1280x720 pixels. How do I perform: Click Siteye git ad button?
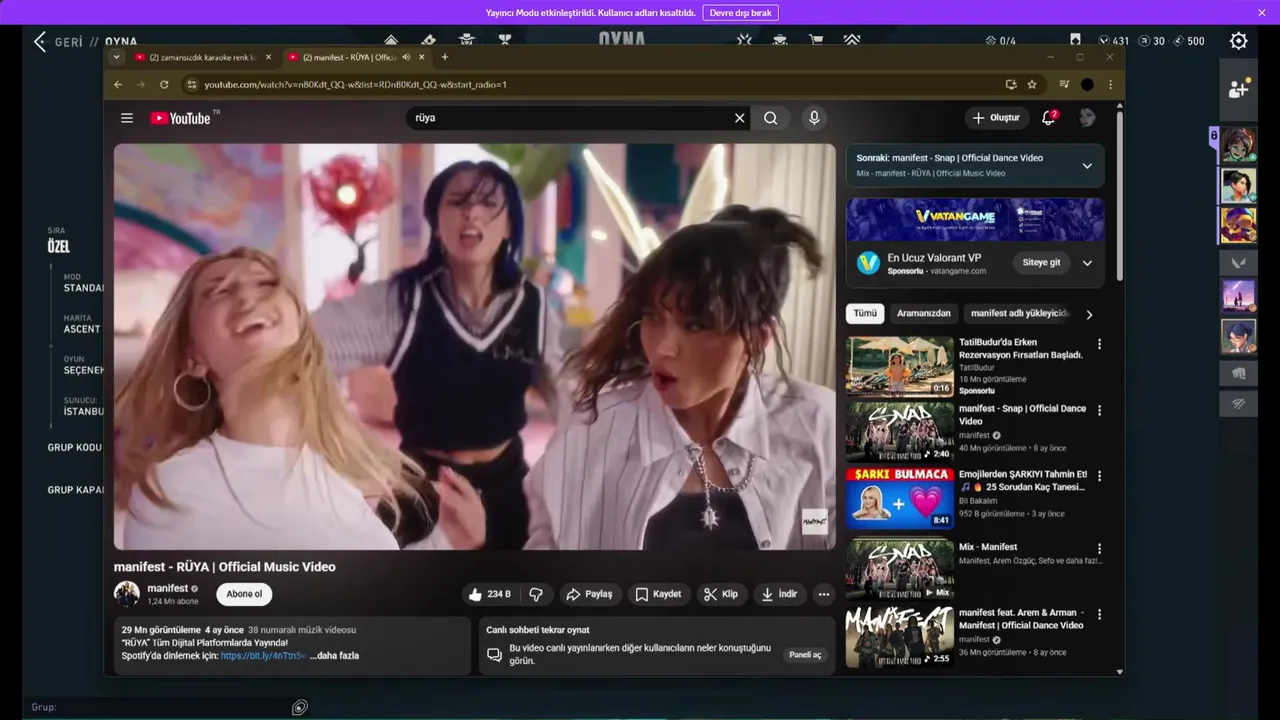coord(1041,263)
